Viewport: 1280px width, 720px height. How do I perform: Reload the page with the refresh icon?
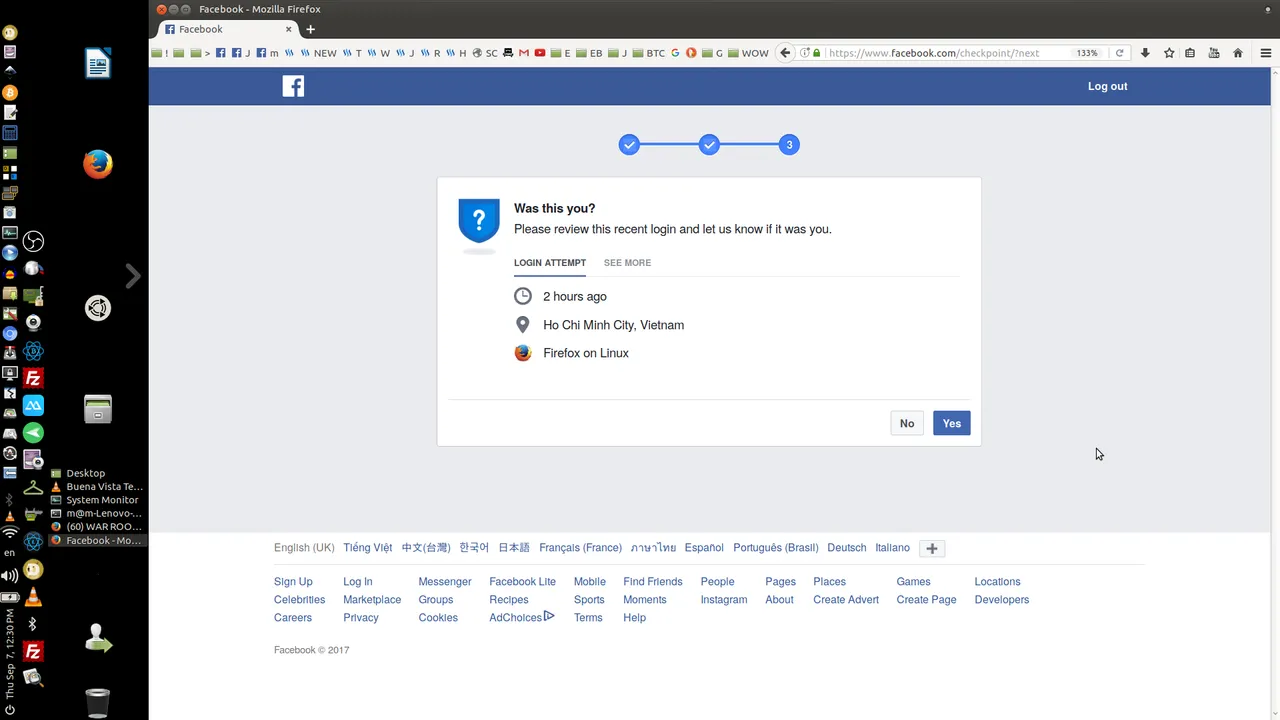tap(1119, 53)
